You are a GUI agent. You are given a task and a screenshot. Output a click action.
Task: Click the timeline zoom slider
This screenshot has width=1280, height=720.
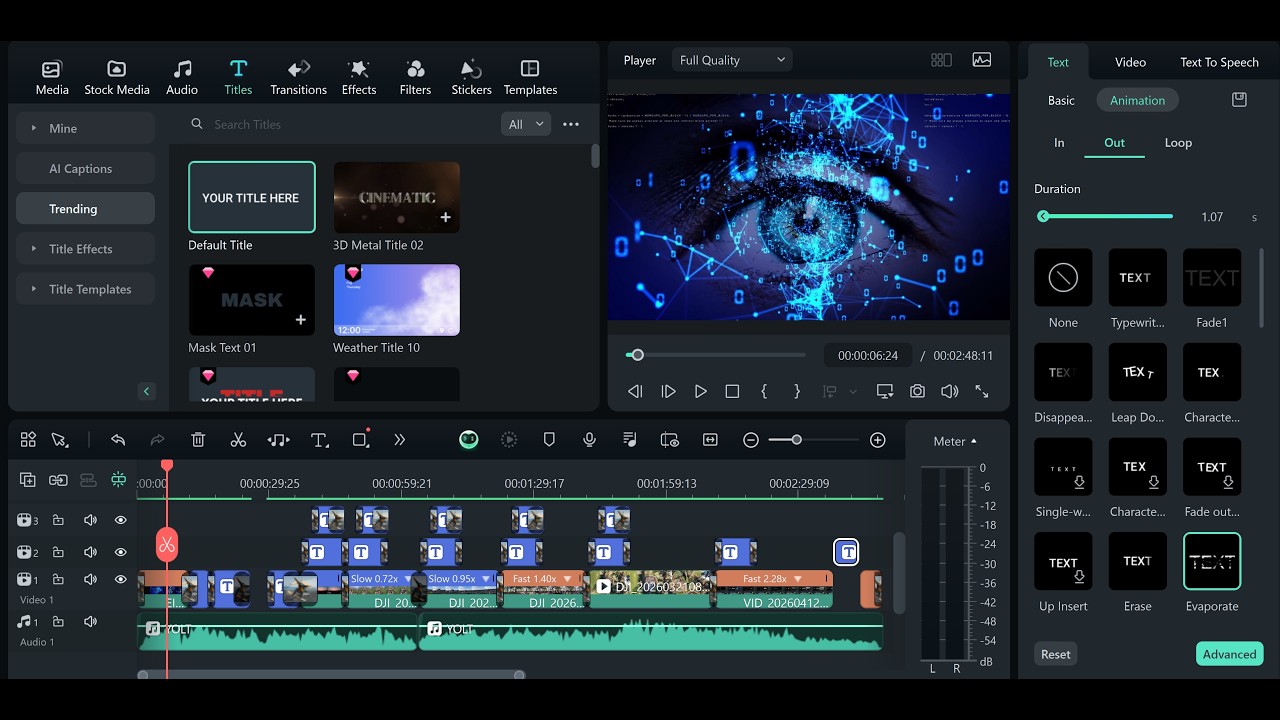pos(813,440)
